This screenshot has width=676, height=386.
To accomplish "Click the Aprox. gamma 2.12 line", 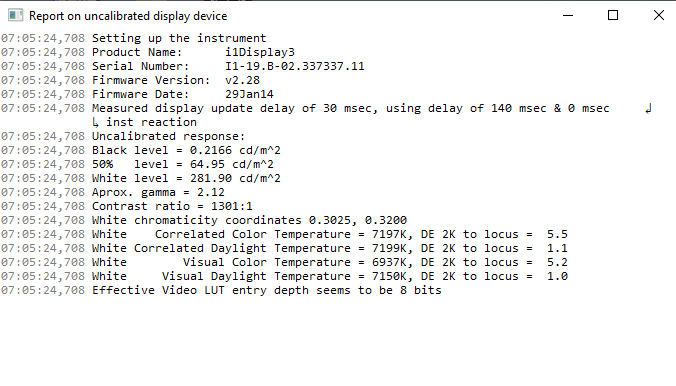I will coord(113,192).
